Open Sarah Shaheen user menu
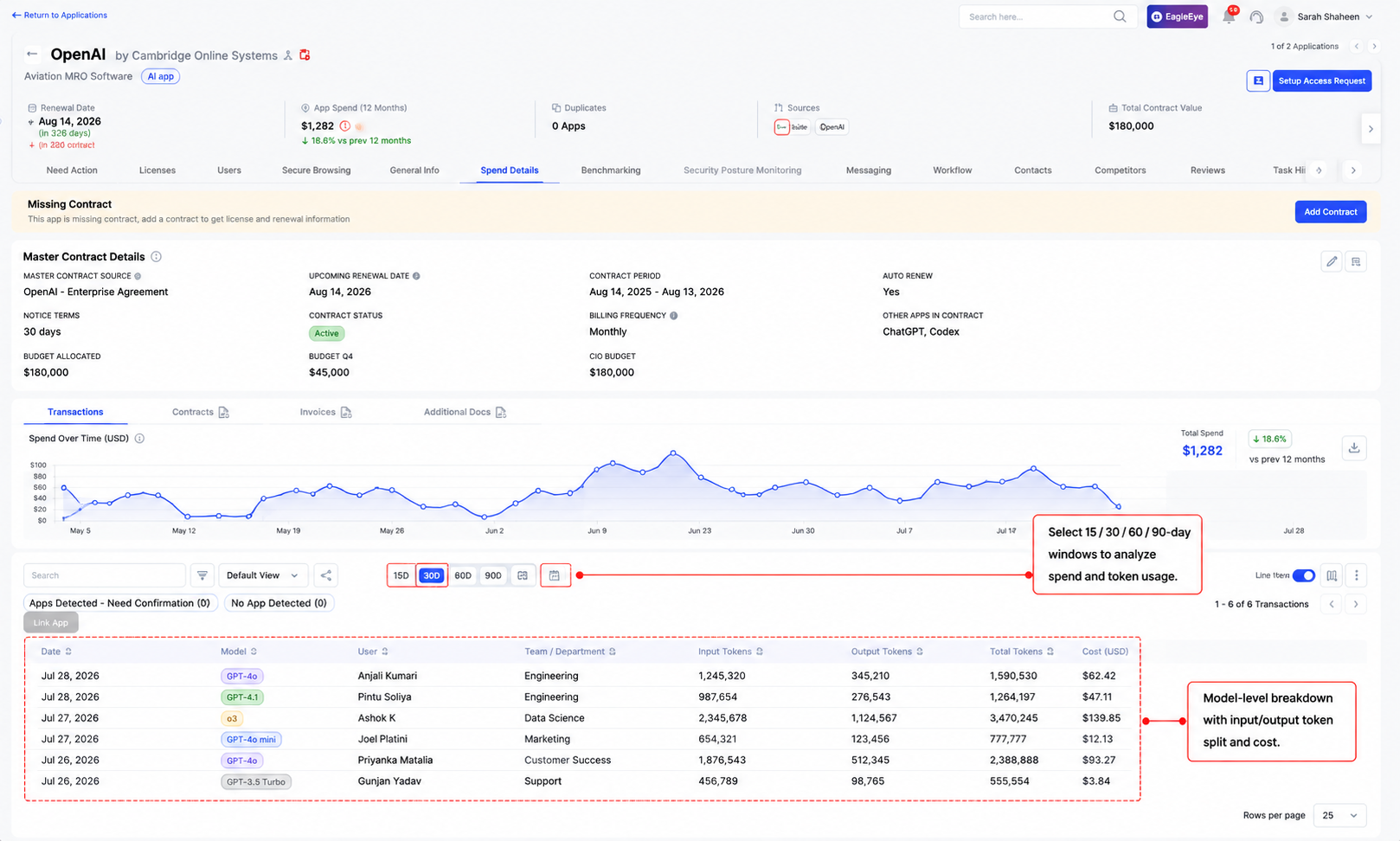The height and width of the screenshot is (841, 1400). [1326, 16]
